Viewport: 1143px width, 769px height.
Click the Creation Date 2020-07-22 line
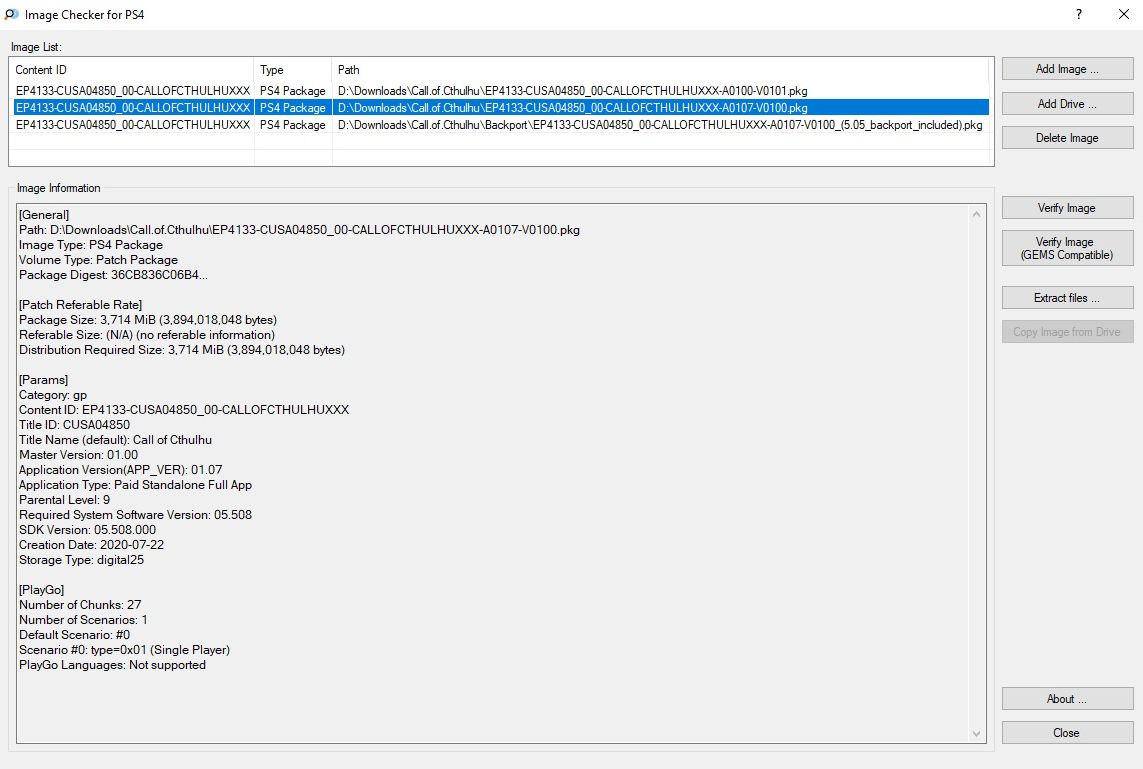pyautogui.click(x=91, y=544)
